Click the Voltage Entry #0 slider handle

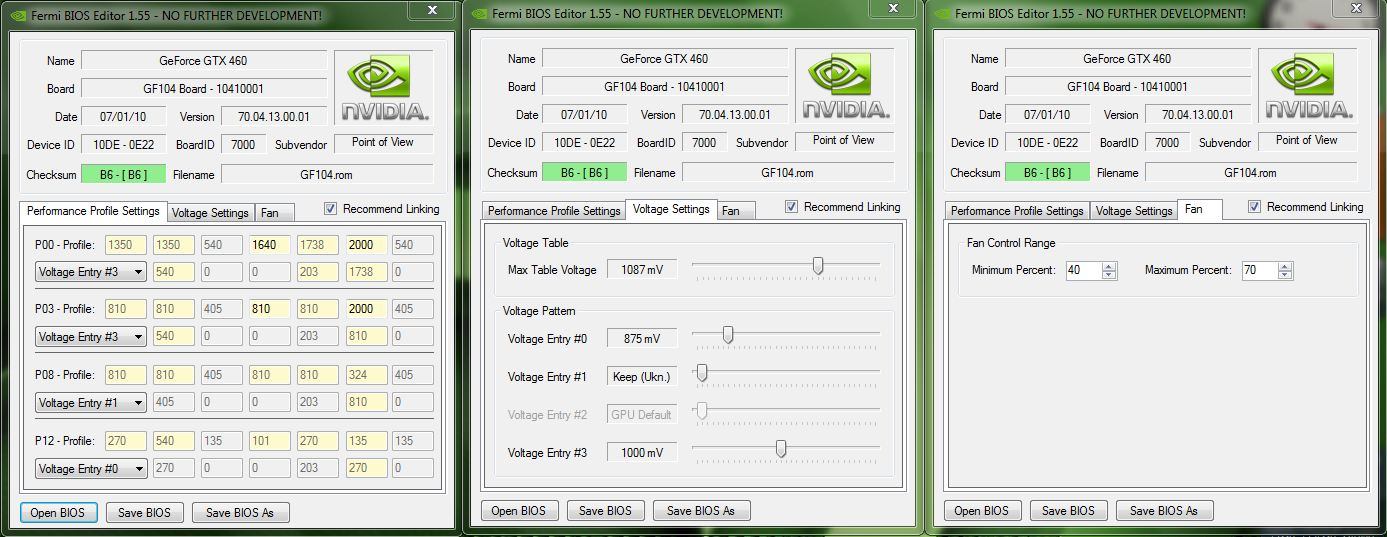728,335
